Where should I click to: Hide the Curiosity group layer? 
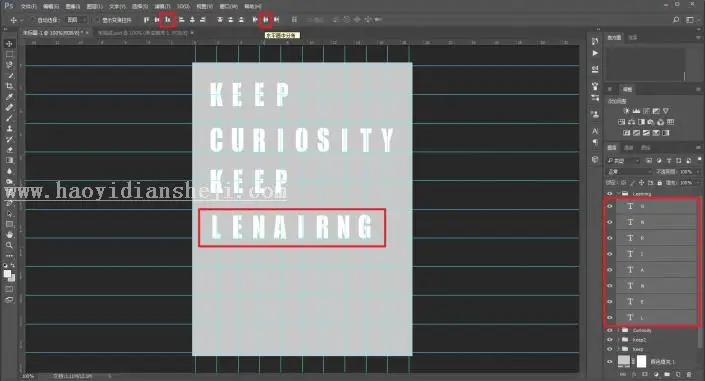click(610, 331)
